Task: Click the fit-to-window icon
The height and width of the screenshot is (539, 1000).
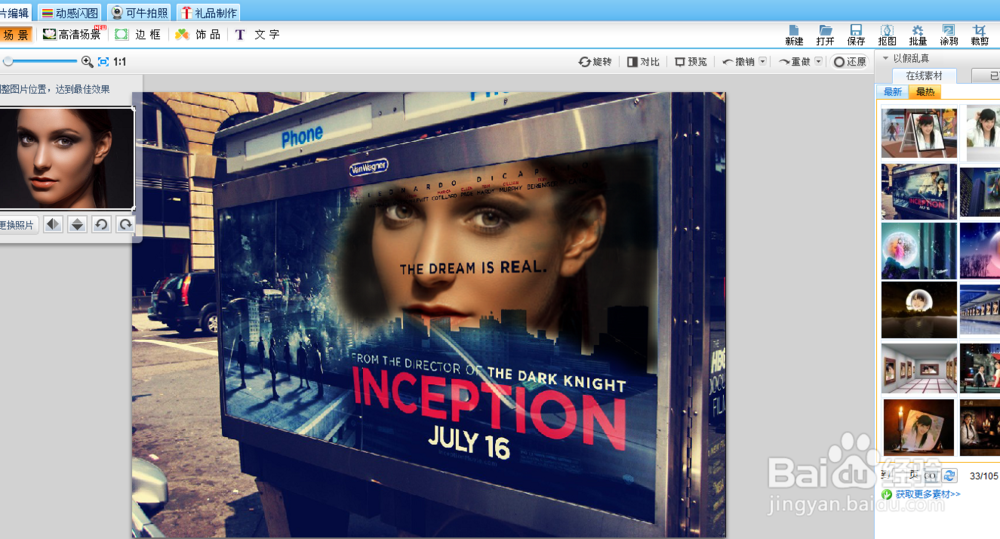Action: [103, 62]
